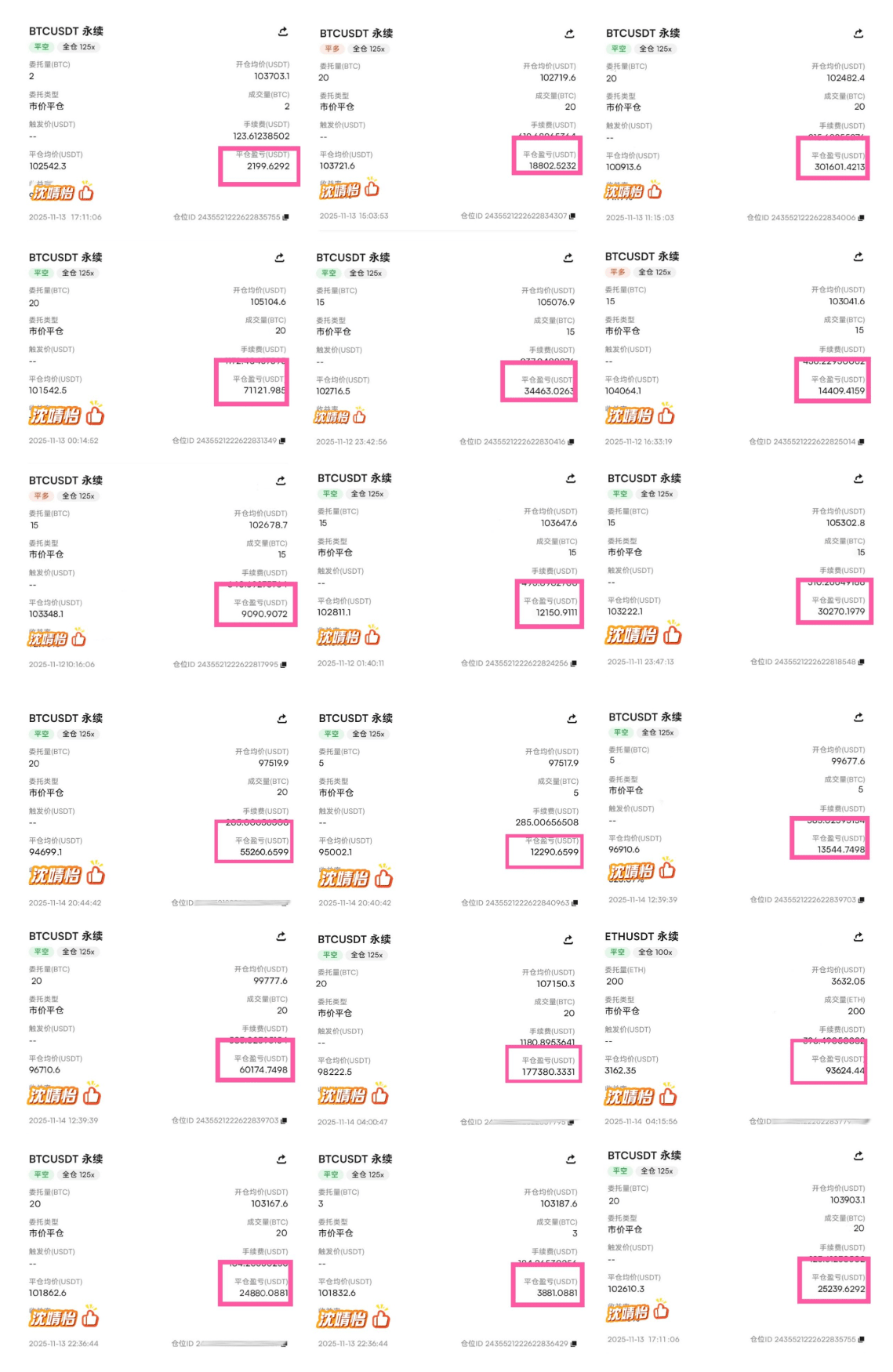Open ETHUSDT 永续 contract title

[641, 937]
